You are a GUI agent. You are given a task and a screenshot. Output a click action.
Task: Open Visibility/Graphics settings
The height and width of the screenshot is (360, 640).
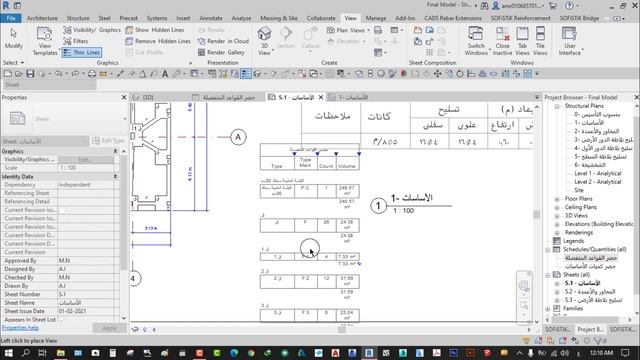pyautogui.click(x=92, y=30)
